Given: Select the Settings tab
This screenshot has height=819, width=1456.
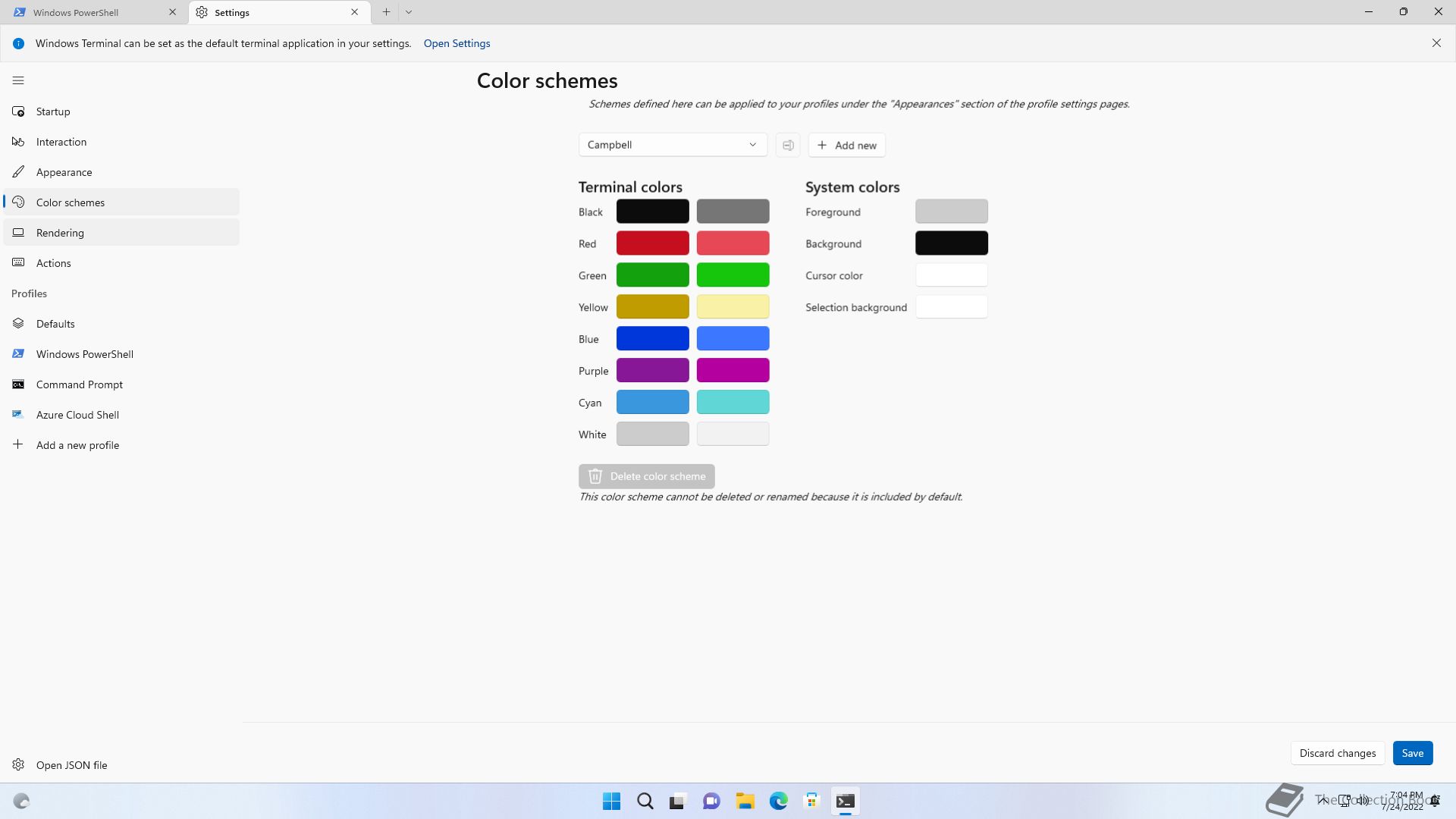Looking at the screenshot, I should [x=280, y=12].
